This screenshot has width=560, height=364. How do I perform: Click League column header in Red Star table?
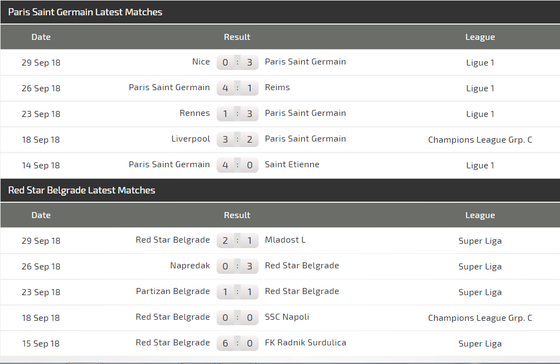pos(480,215)
